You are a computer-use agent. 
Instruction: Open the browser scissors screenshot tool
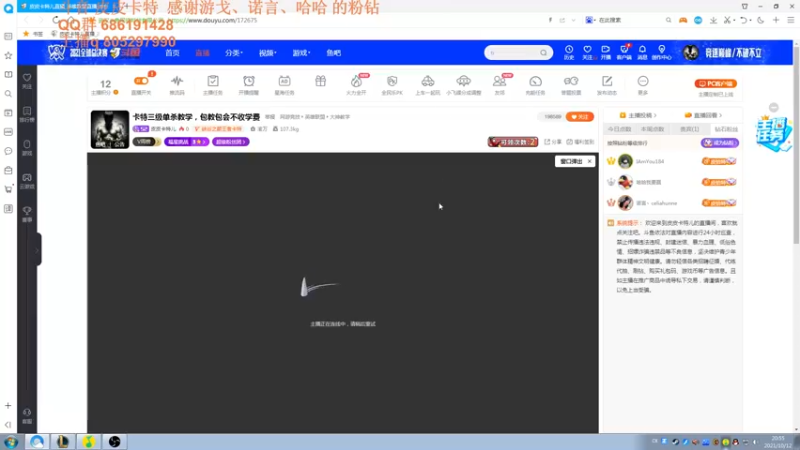coord(727,20)
